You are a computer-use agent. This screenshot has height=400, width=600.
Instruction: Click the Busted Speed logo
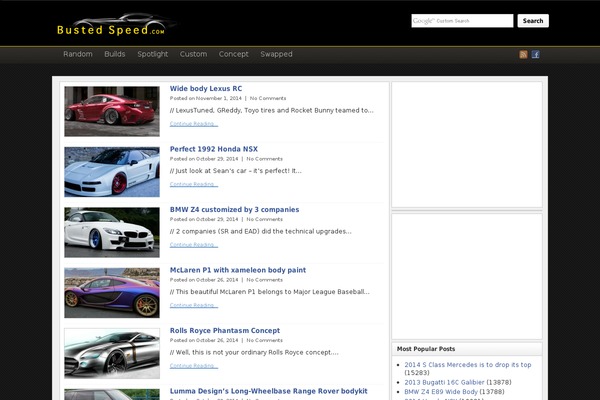(115, 25)
